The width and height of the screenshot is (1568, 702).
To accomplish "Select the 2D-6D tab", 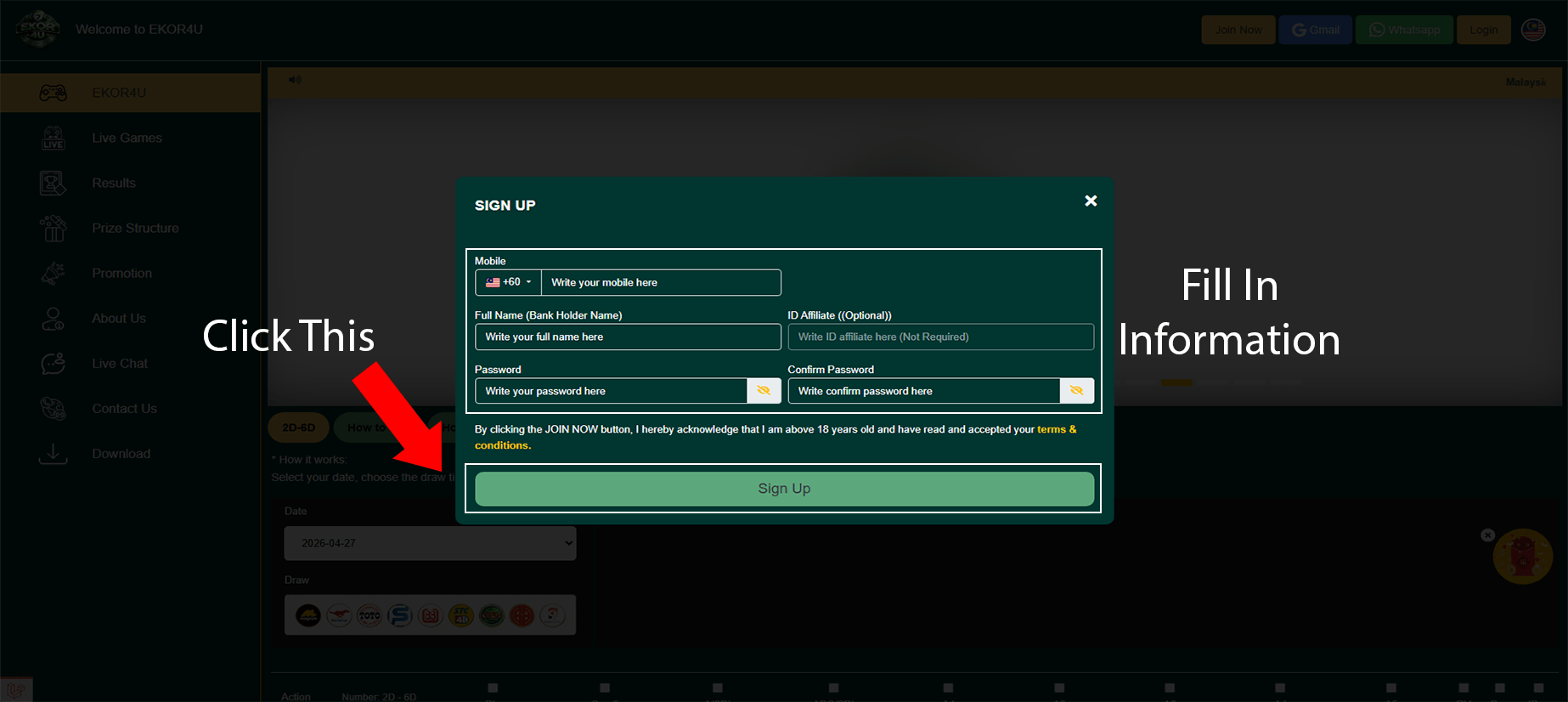I will (x=298, y=427).
